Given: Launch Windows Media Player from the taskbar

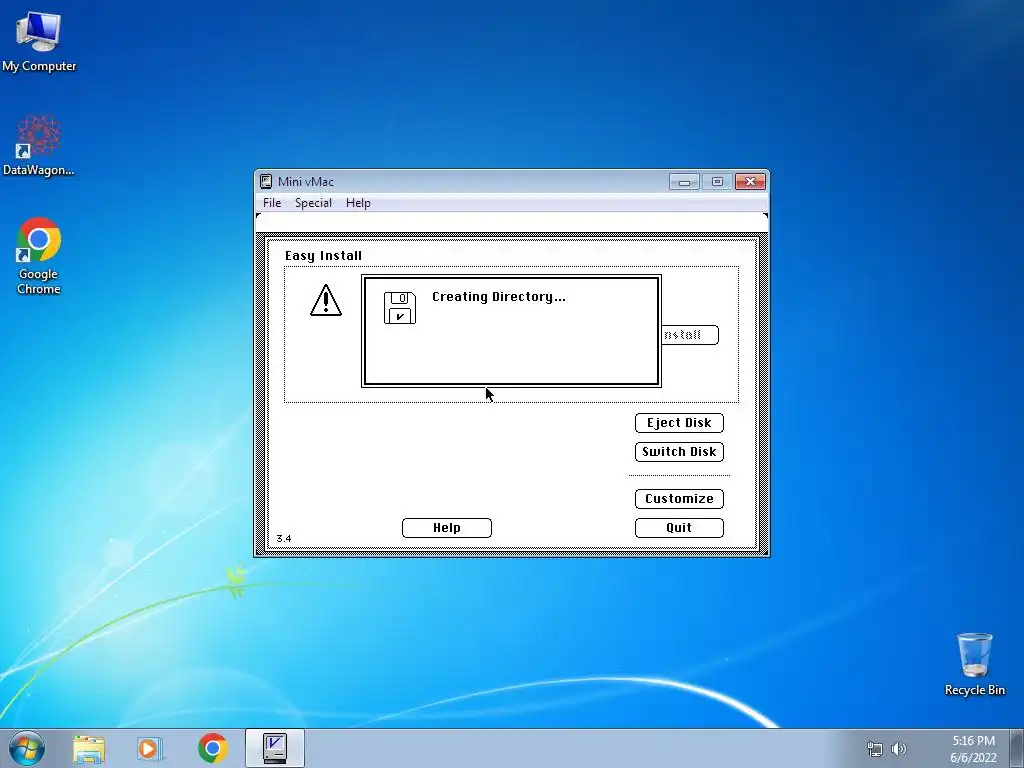Looking at the screenshot, I should (150, 749).
